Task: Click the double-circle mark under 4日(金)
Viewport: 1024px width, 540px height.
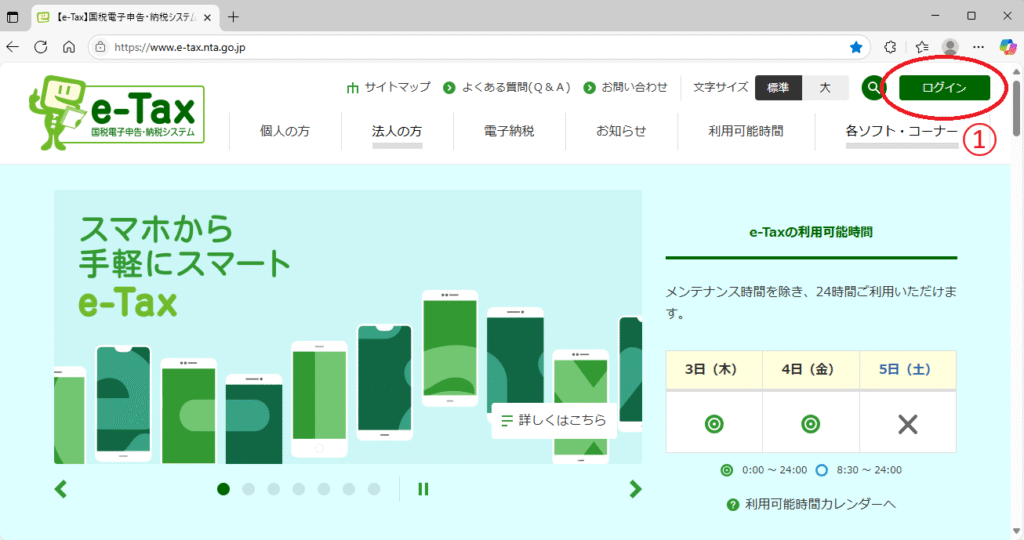Action: coord(810,424)
